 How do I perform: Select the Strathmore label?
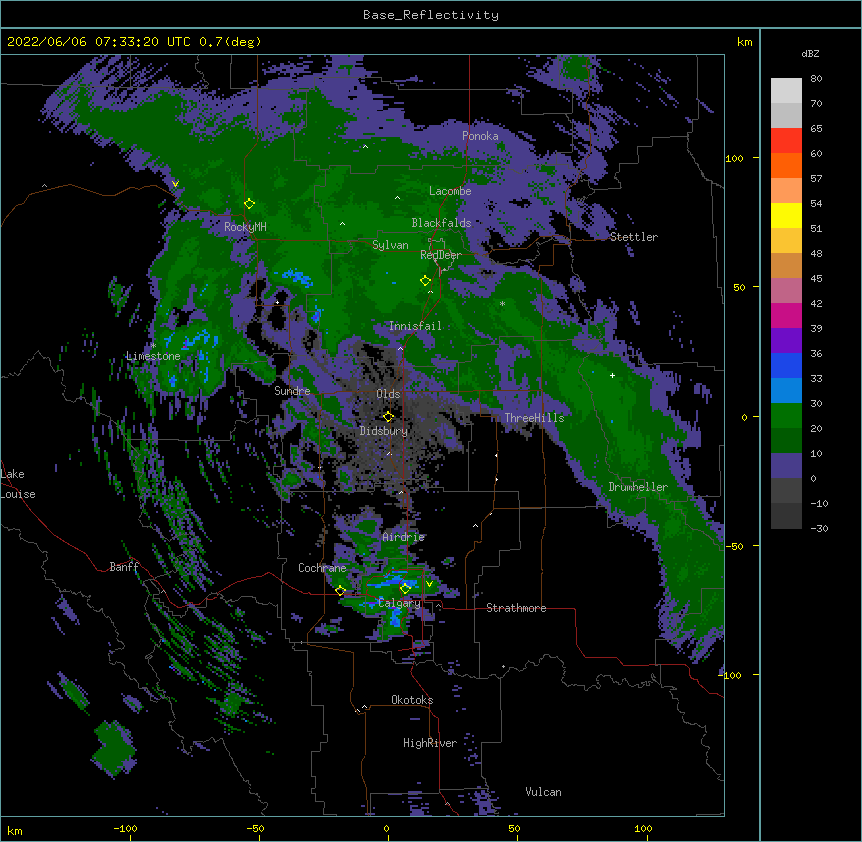click(516, 608)
